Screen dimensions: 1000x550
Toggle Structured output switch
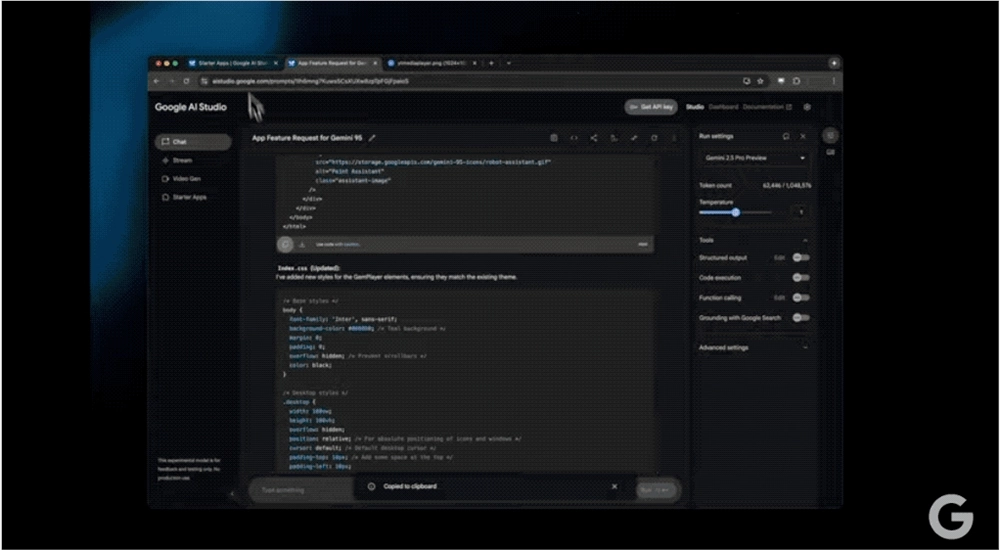pyautogui.click(x=801, y=258)
